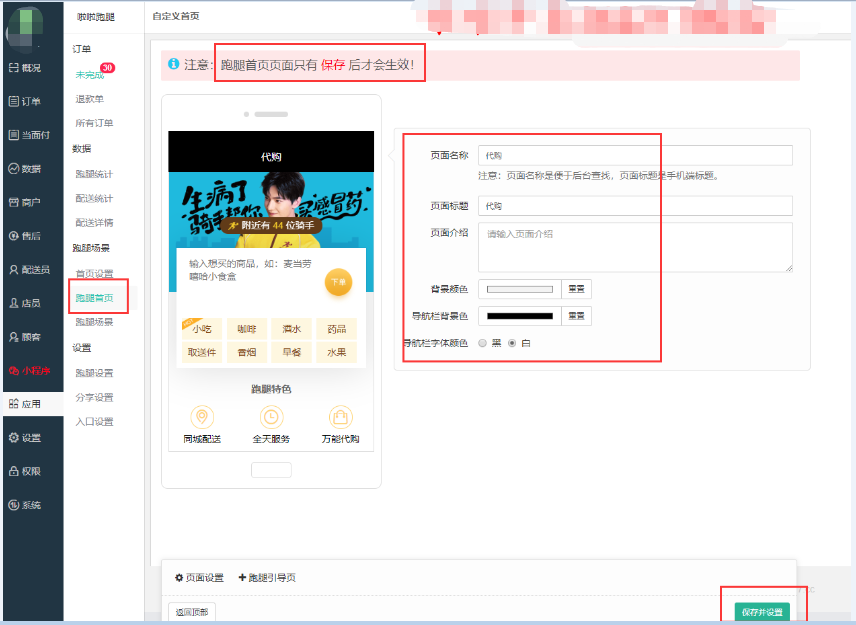Viewport: 856px width, 625px height.
Task: Click the 水果 tag in preview
Action: point(336,353)
